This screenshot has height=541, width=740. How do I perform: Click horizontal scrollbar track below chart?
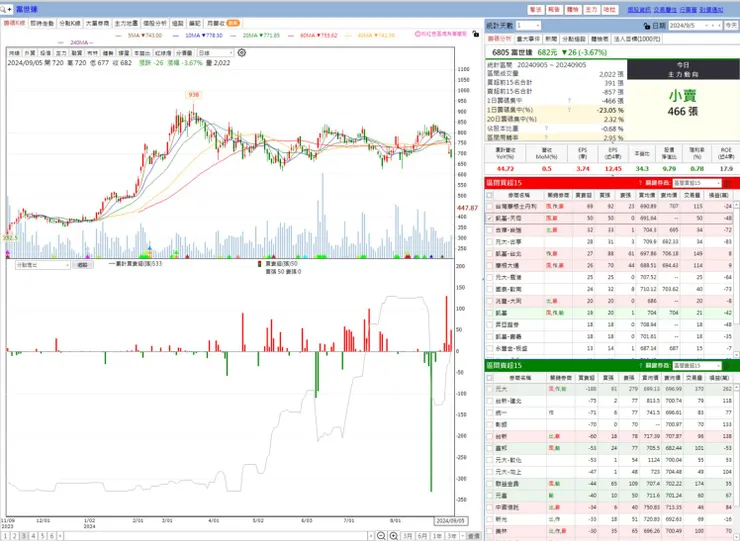tap(215, 536)
